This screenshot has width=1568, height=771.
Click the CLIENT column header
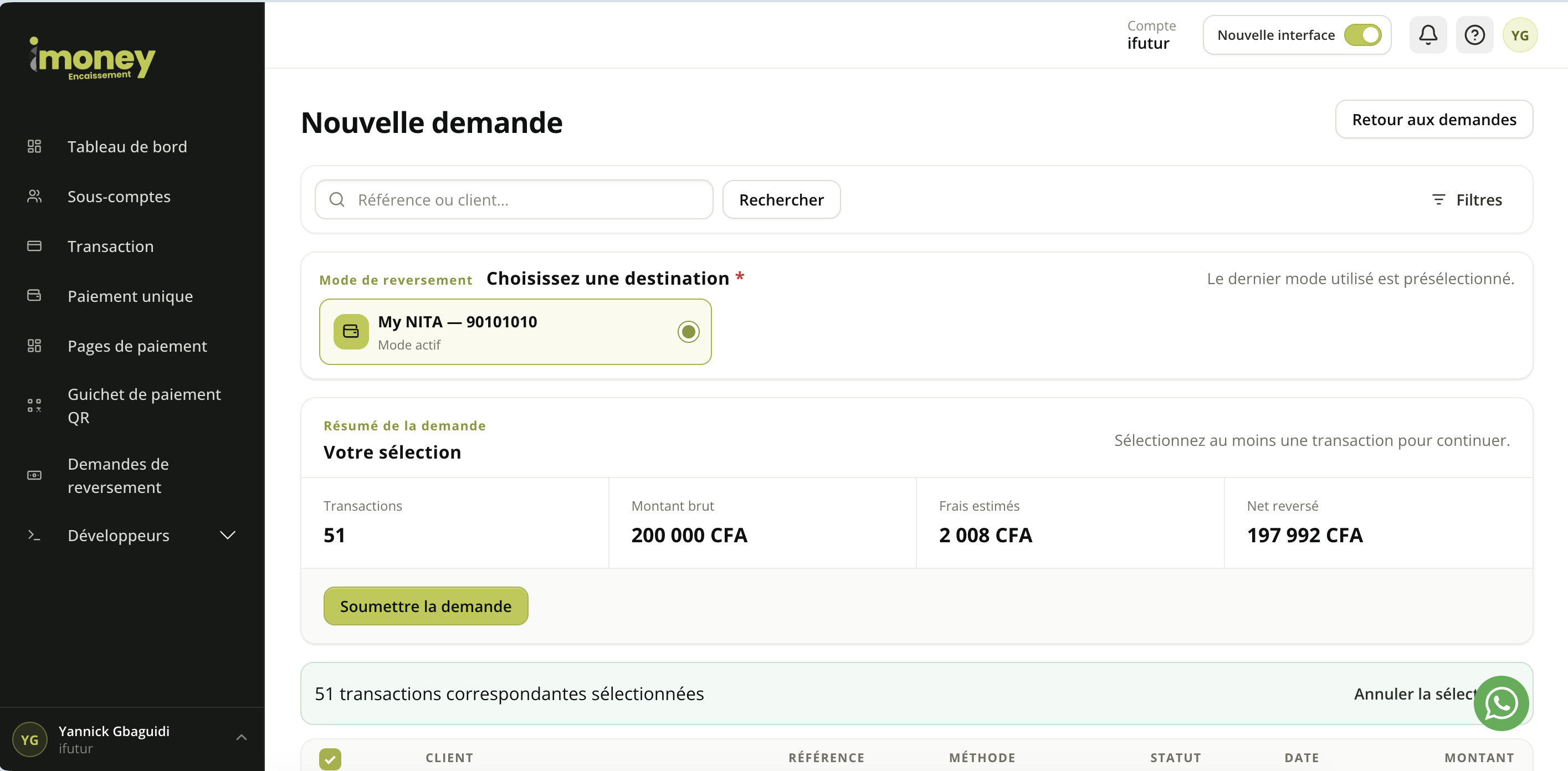449,758
